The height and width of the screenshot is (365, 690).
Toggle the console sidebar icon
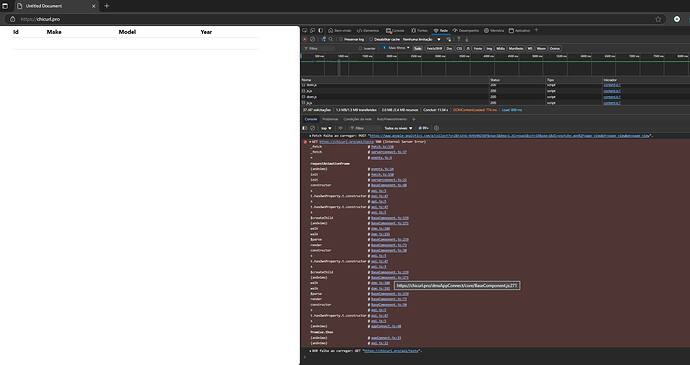304,128
